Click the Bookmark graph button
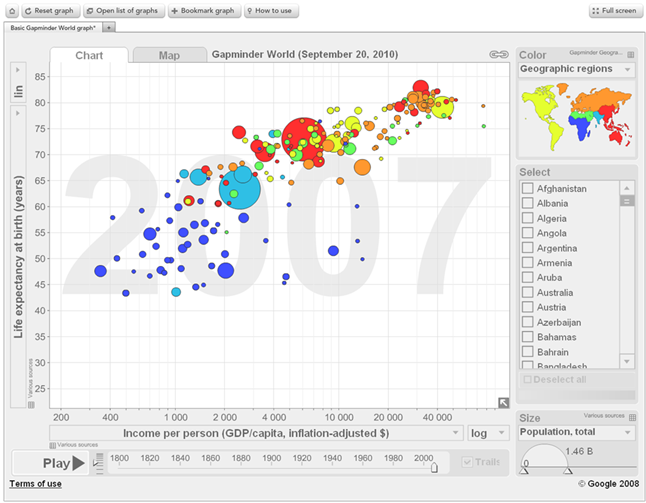 click(x=204, y=11)
